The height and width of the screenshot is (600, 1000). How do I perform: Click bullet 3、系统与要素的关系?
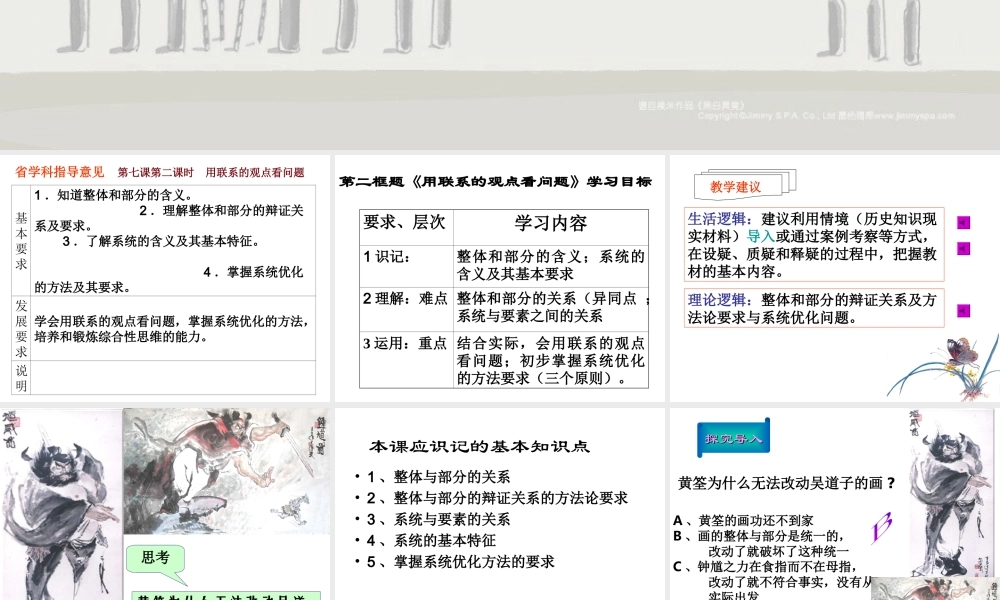coord(438,520)
